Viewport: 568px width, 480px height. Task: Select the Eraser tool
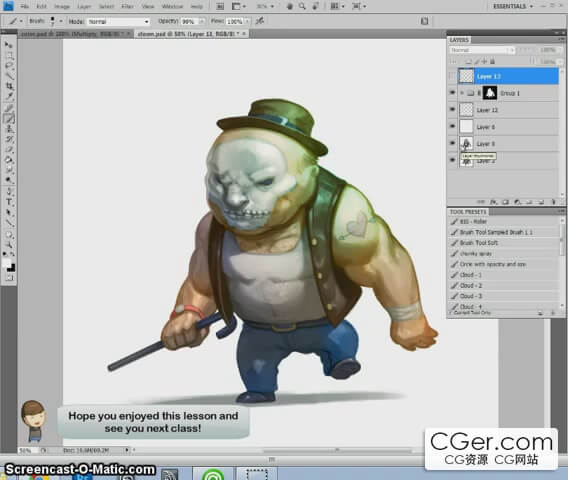point(9,150)
